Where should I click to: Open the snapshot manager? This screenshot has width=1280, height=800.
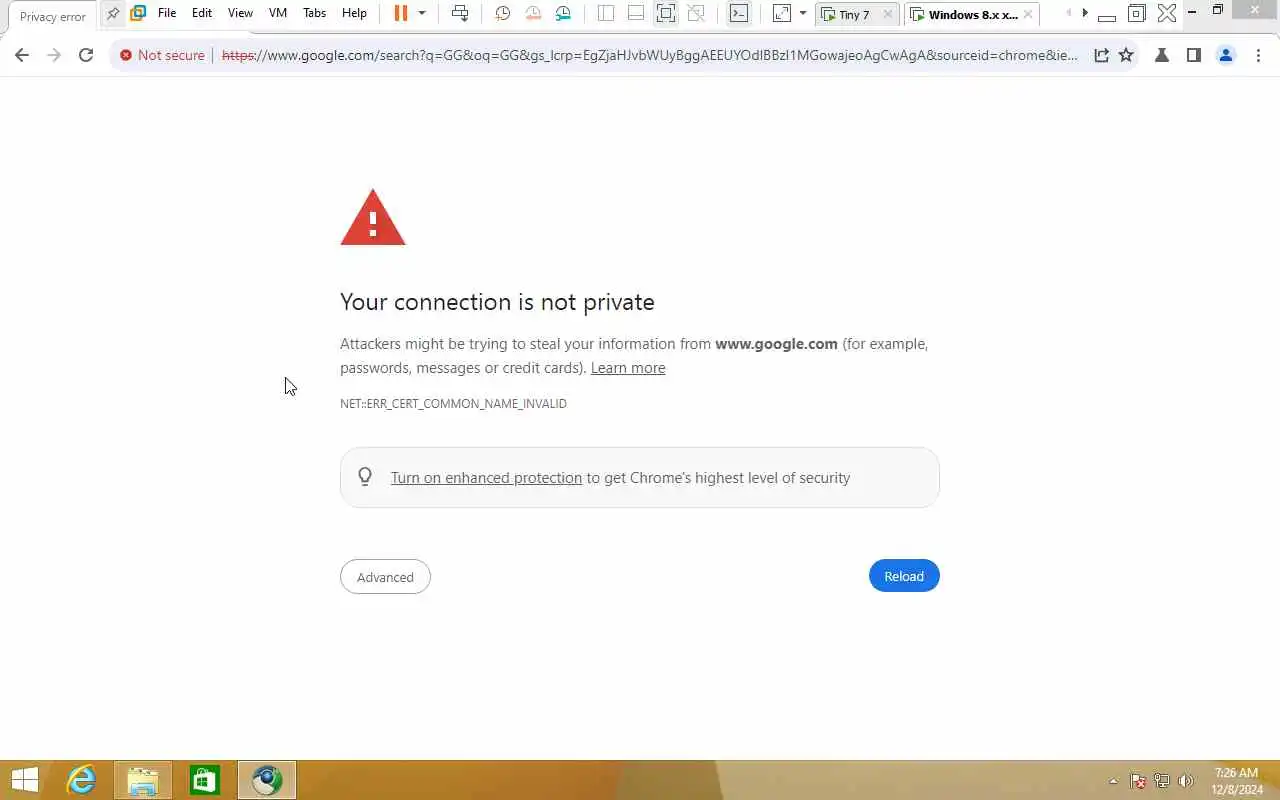pos(564,14)
